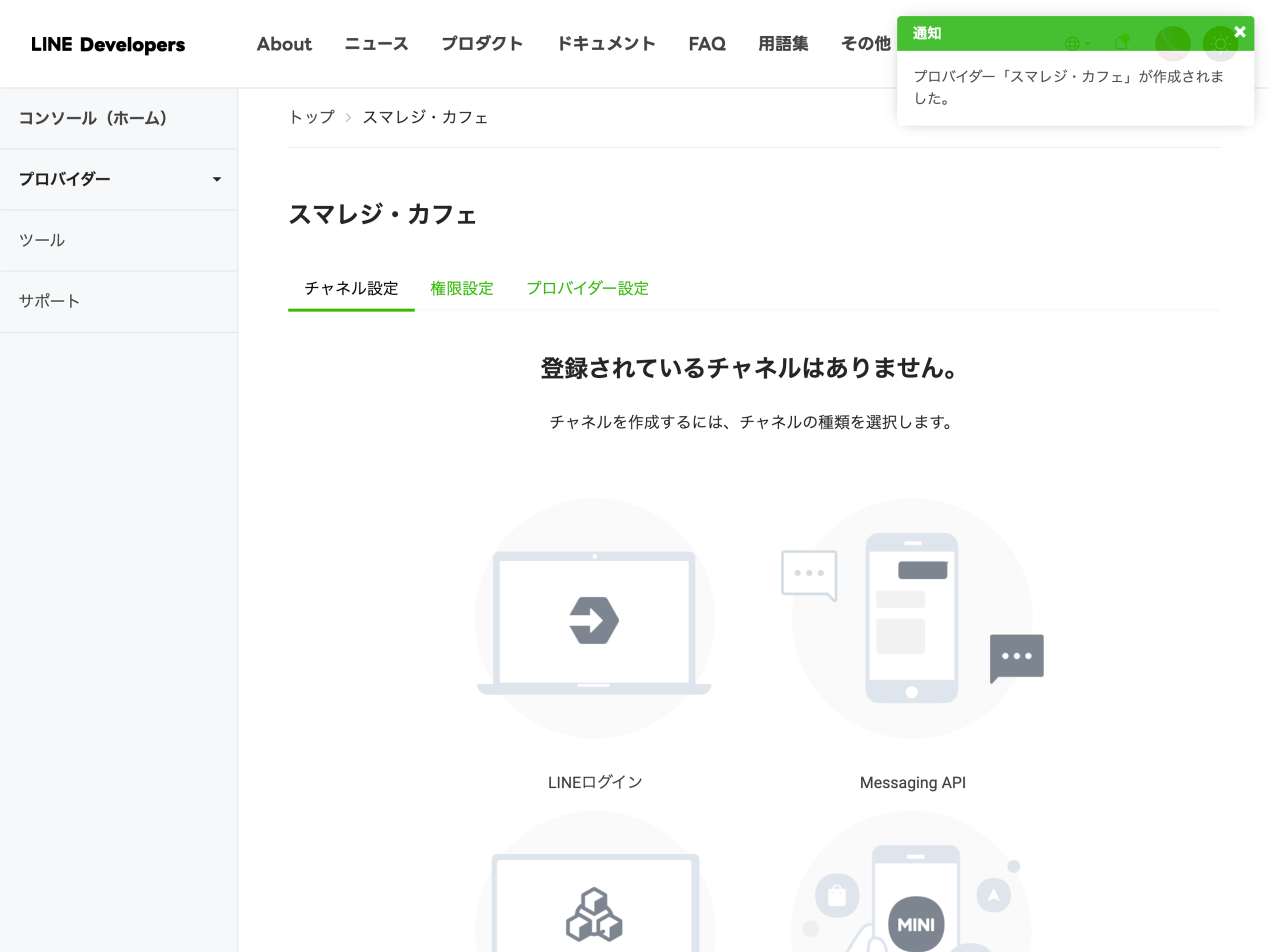Select the LINEログイン laptop channel icon
The image size is (1270, 952).
coord(594,619)
